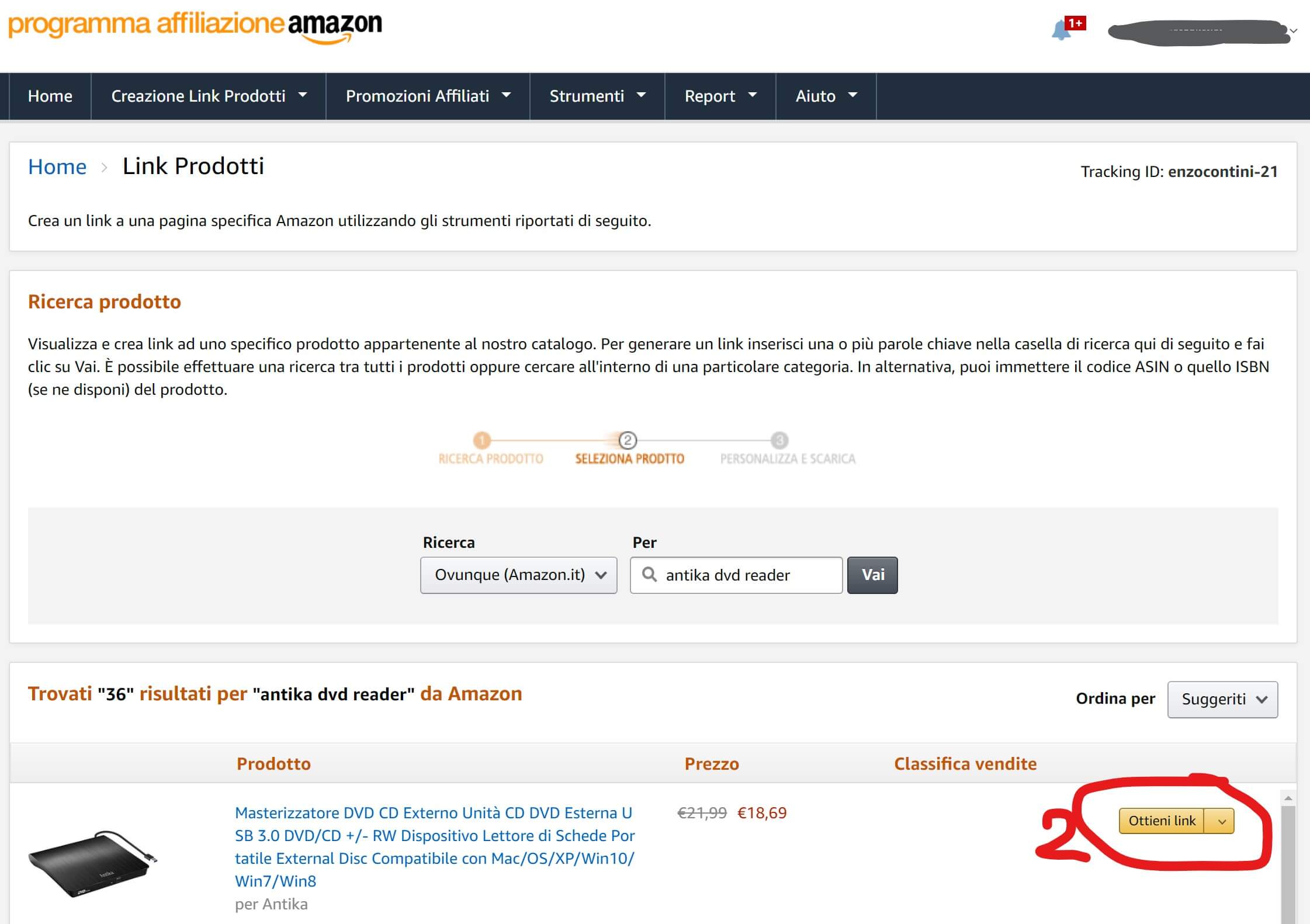Expand the arrow beside Ottieni link
The width and height of the screenshot is (1310, 924).
1220,821
